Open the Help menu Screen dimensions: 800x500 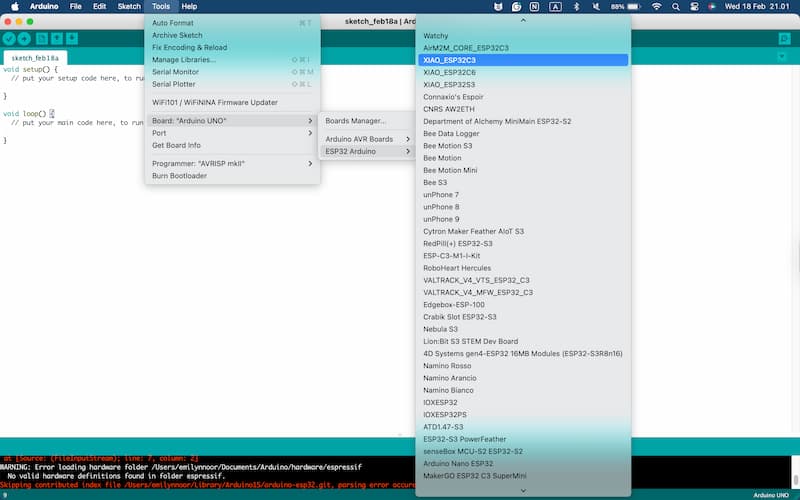click(189, 7)
